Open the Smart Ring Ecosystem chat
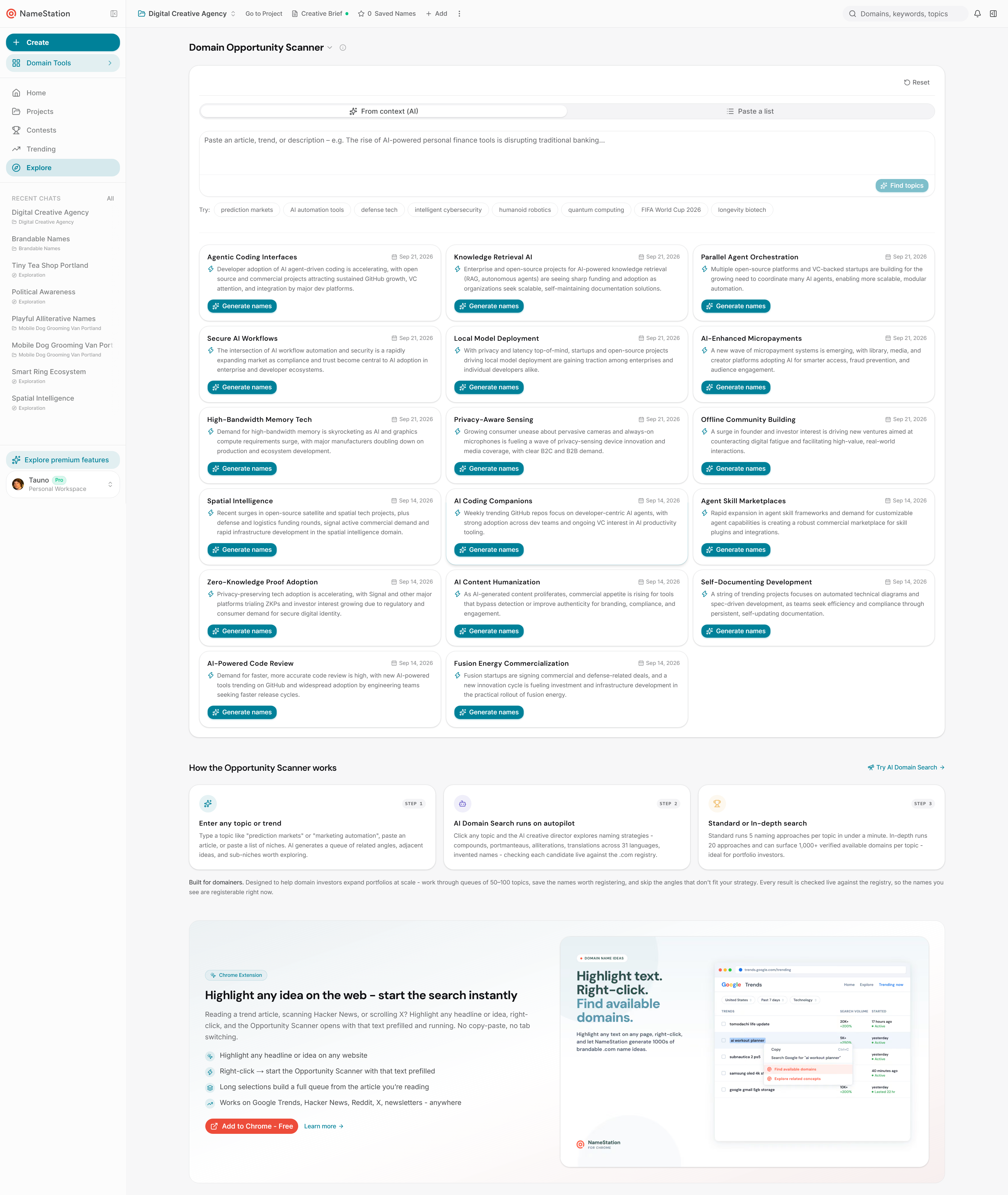1008x1195 pixels. 63,375
